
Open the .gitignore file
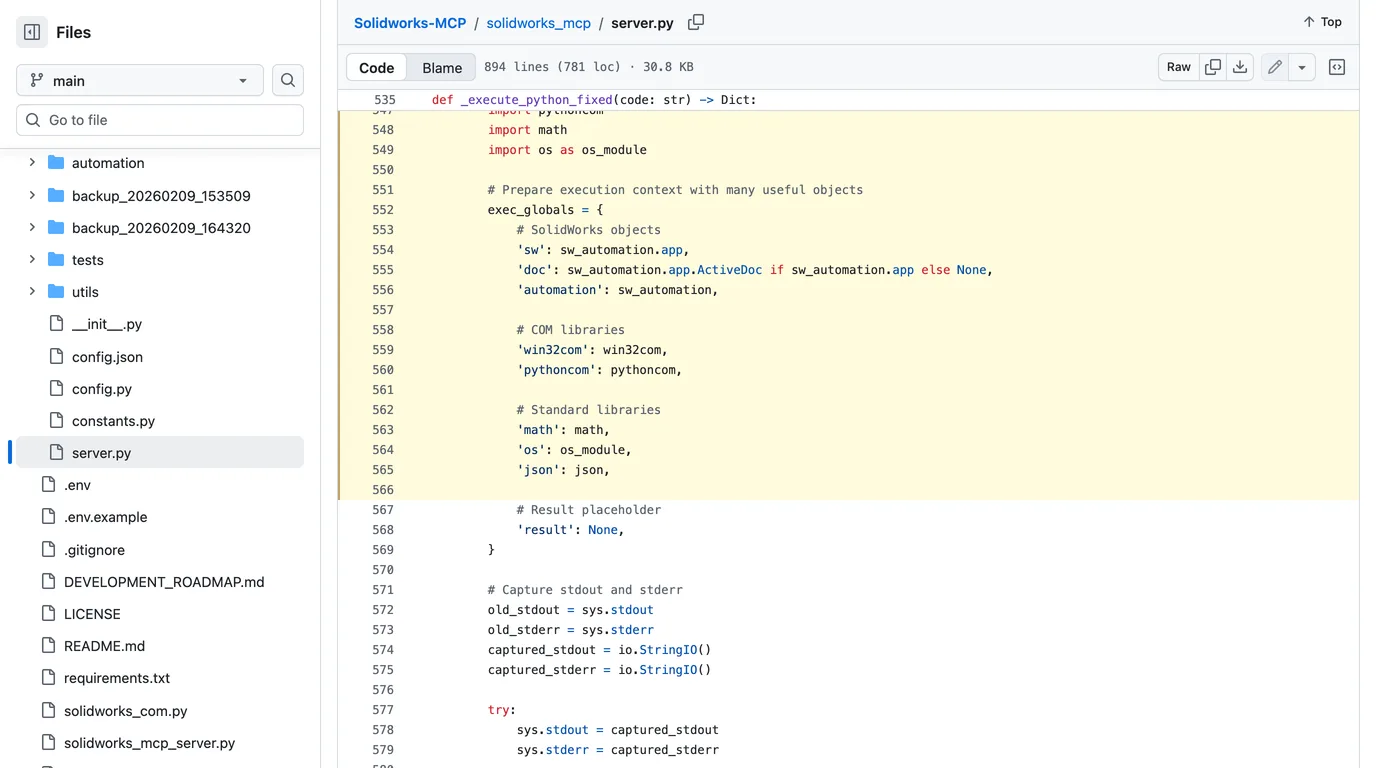(x=94, y=550)
